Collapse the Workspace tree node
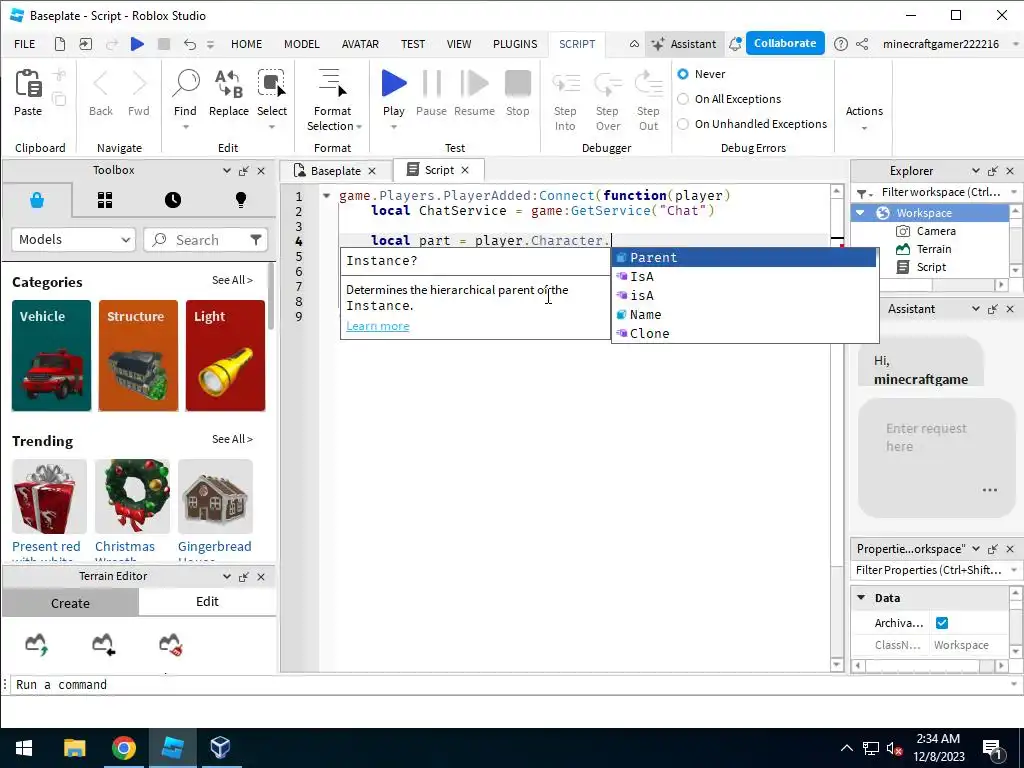 pos(861,213)
